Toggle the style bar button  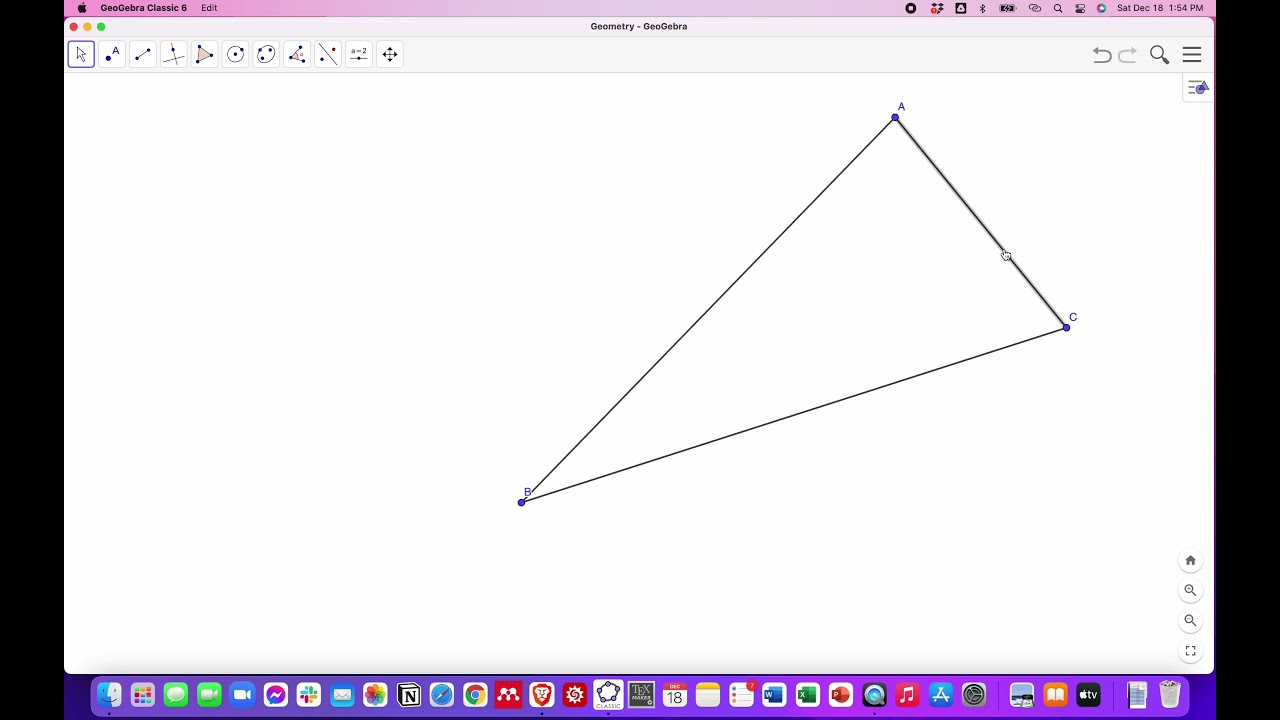click(1198, 88)
